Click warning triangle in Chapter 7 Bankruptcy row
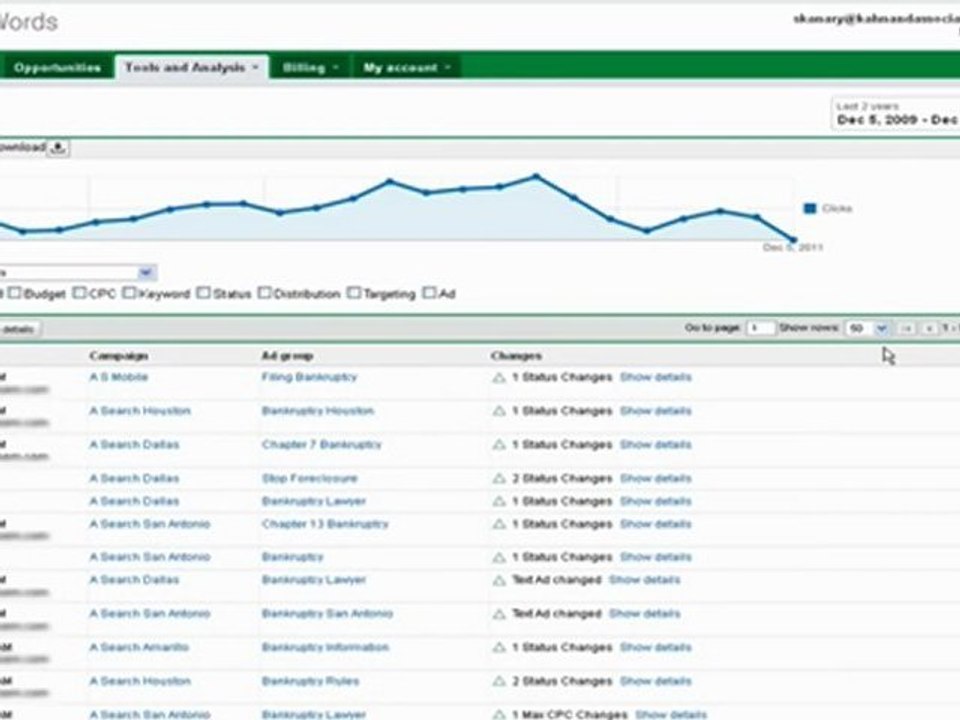This screenshot has height=720, width=960. pos(499,445)
